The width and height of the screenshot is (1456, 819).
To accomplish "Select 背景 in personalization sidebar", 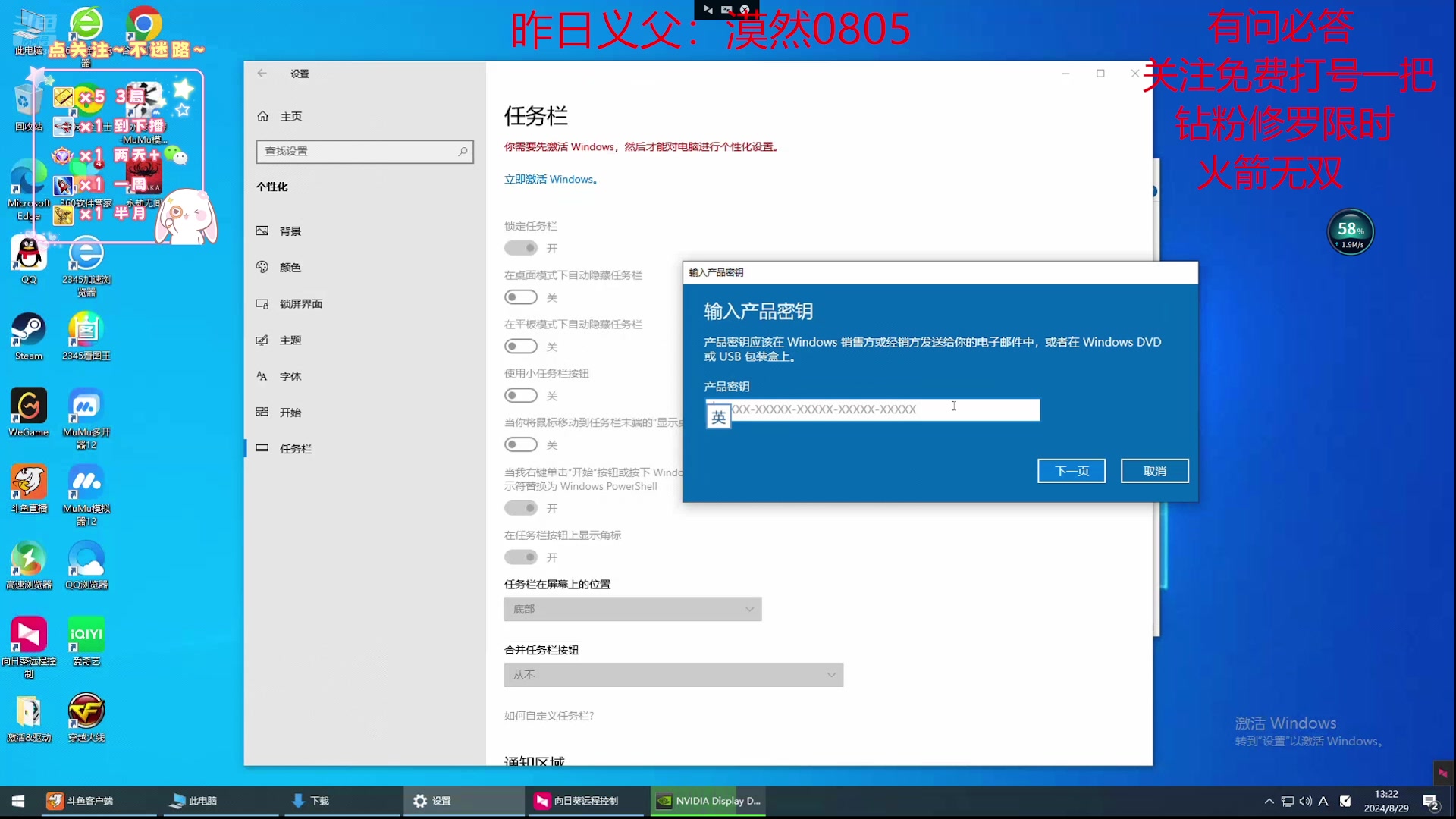I will 364,231.
